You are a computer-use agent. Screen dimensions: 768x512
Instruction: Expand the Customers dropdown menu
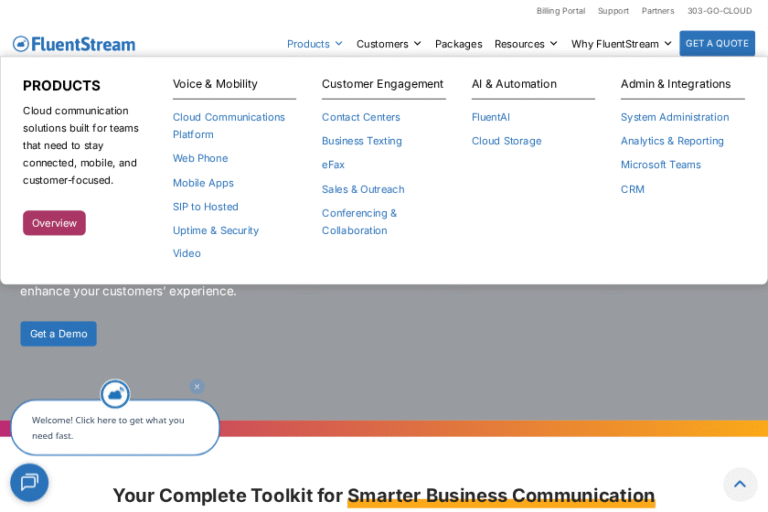[388, 44]
